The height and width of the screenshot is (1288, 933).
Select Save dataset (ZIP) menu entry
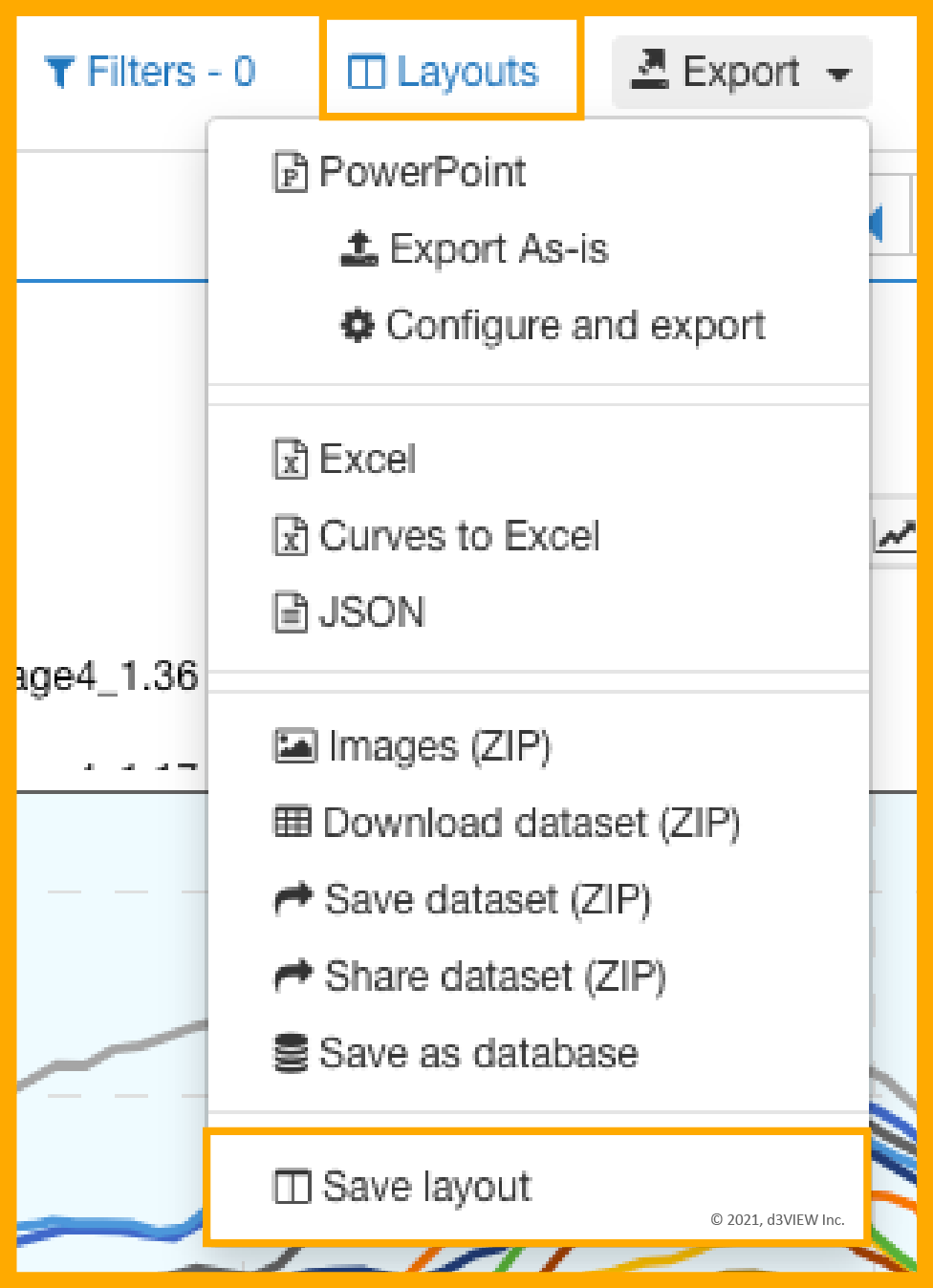pos(488,898)
